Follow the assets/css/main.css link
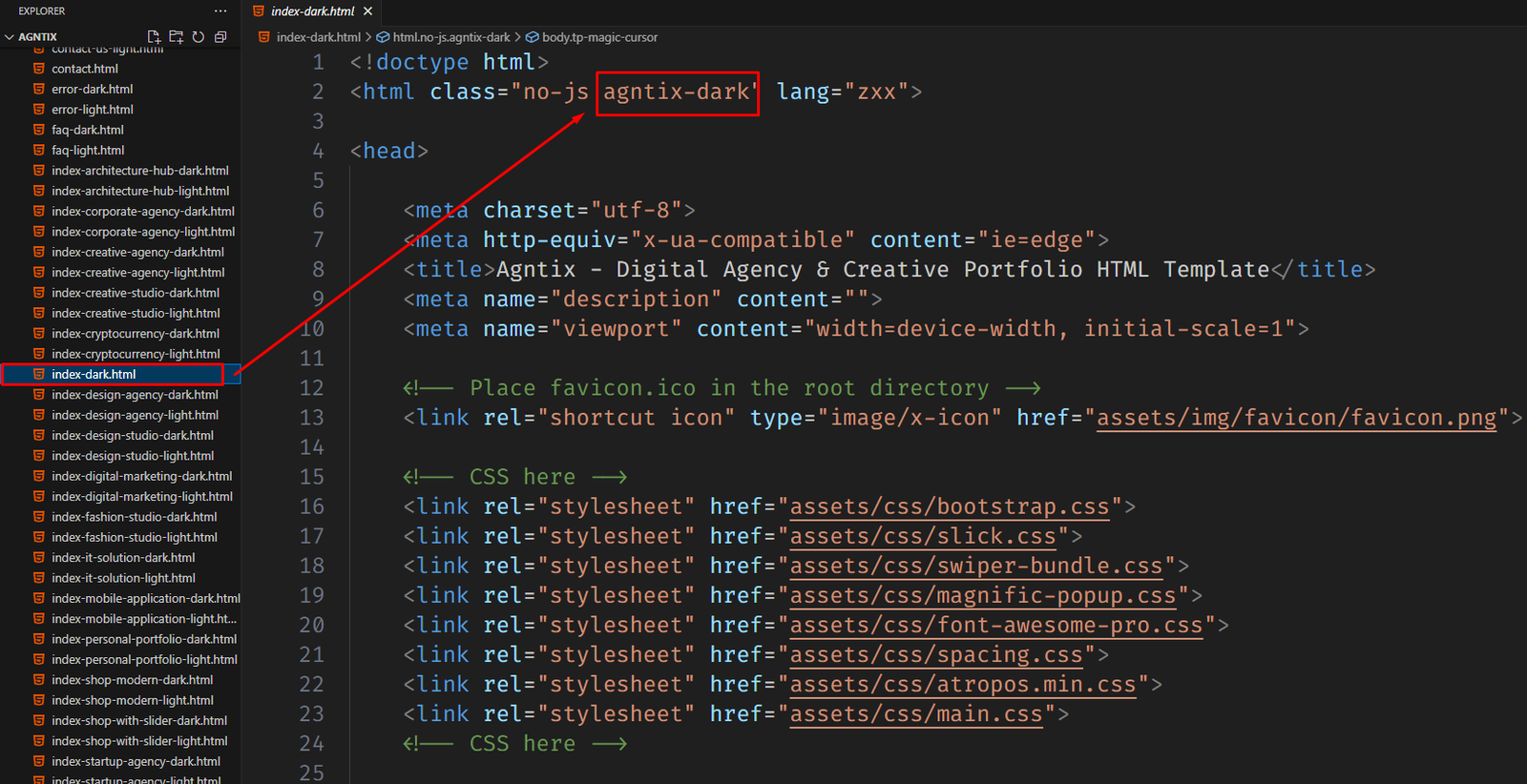The width and height of the screenshot is (1527, 784). point(916,713)
